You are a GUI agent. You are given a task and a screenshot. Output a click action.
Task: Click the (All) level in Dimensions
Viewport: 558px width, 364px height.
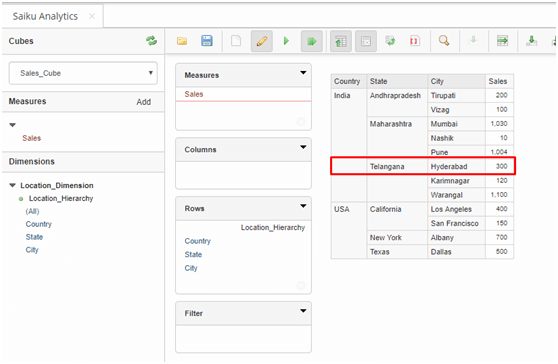[x=32, y=211]
